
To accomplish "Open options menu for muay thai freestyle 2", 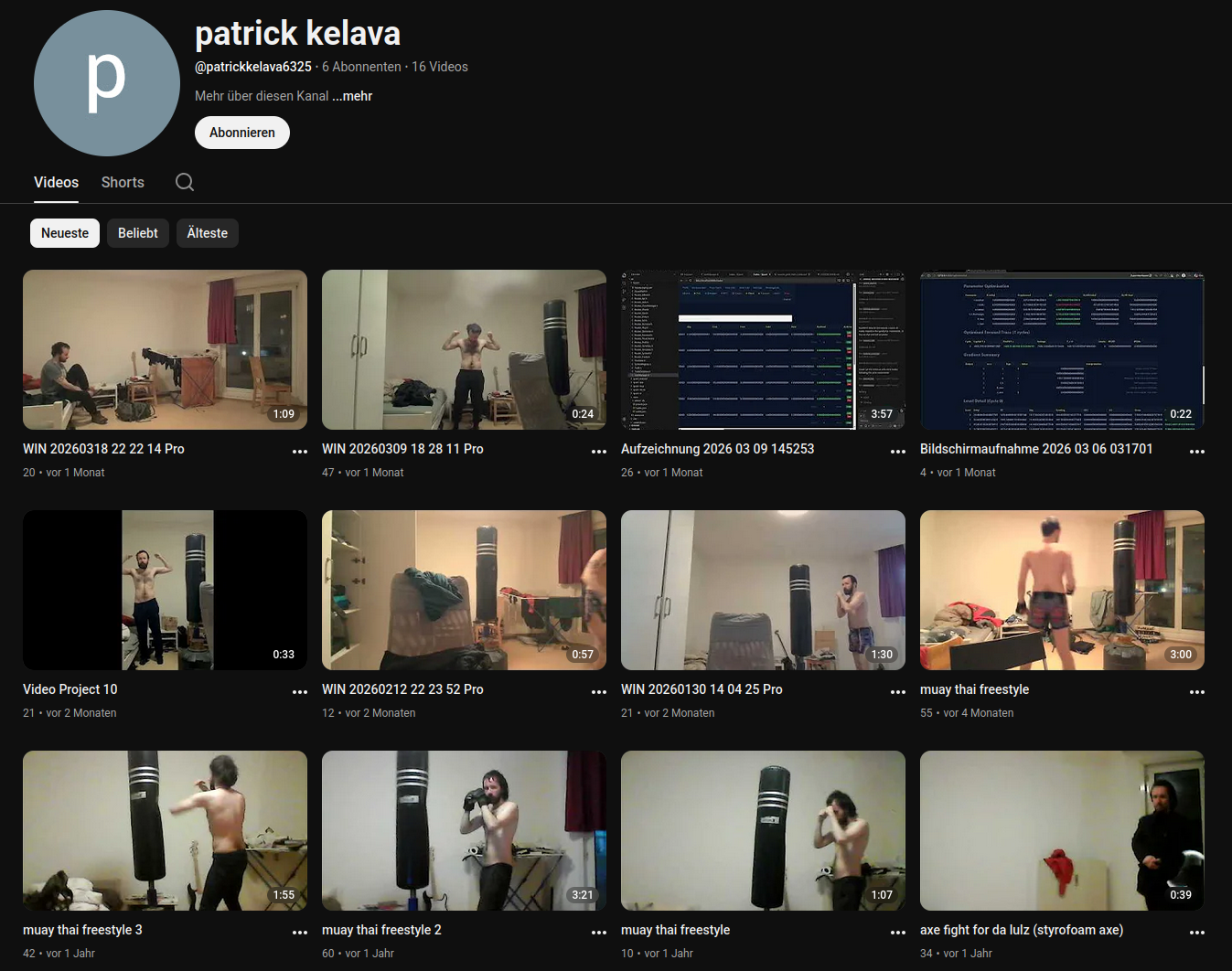I will [599, 932].
